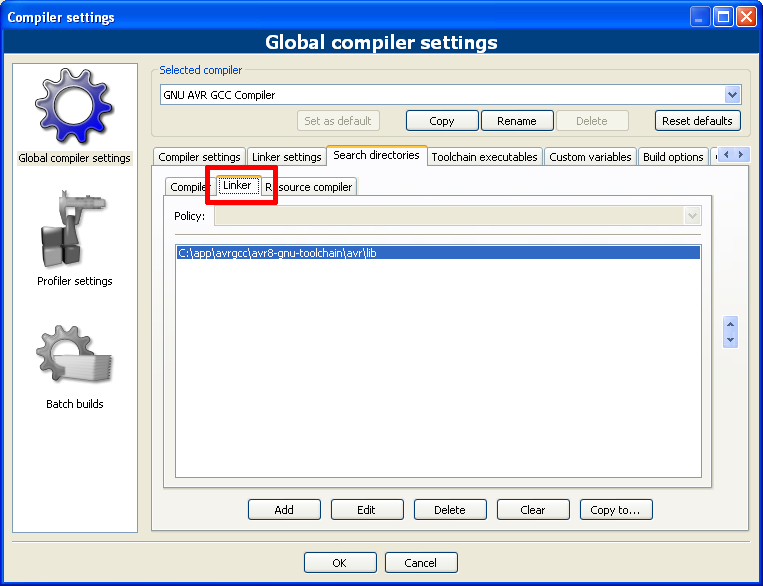
Task: Select the avr\lib directory entry
Action: (x=438, y=253)
